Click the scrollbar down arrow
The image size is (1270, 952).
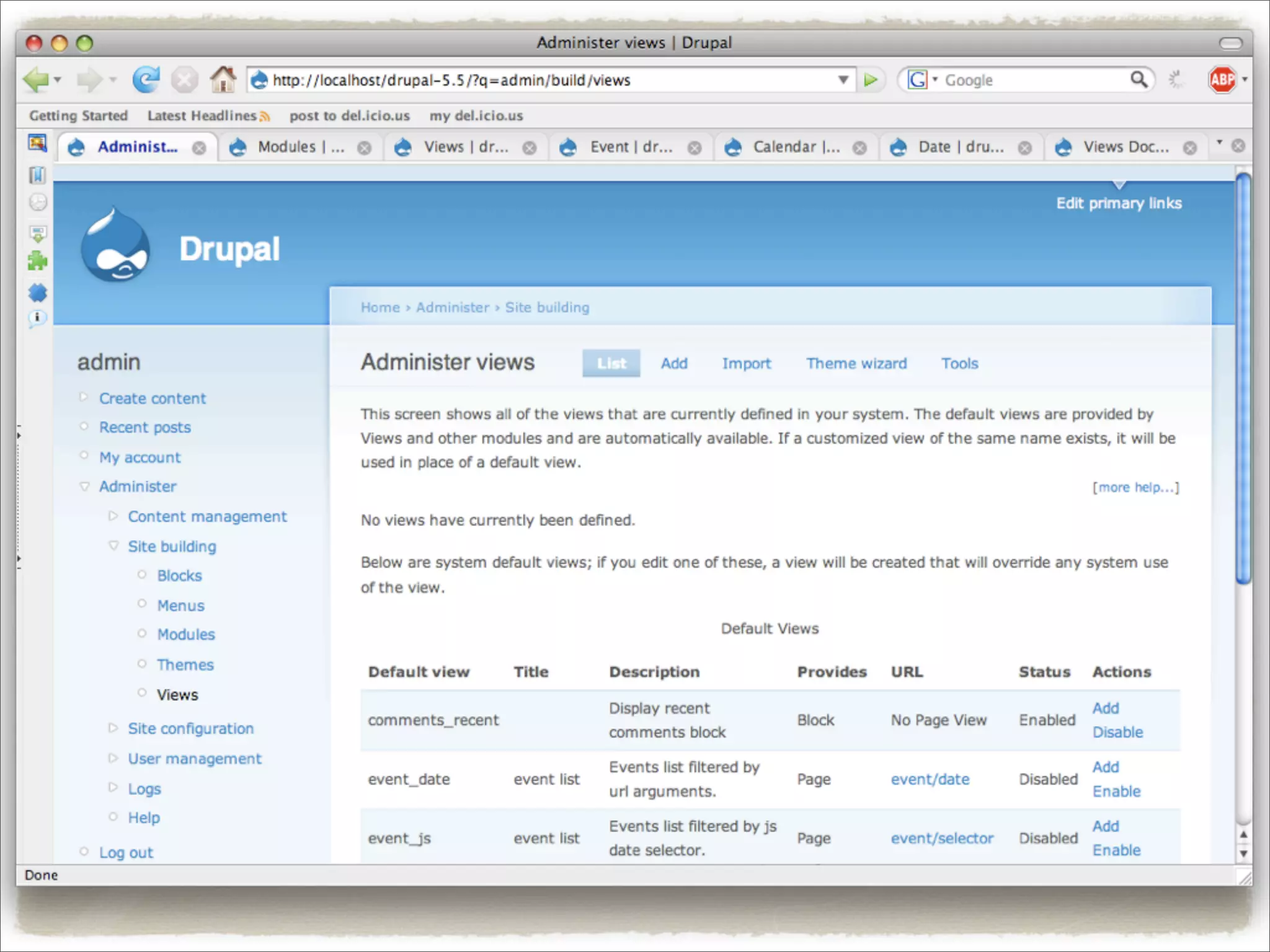1243,853
